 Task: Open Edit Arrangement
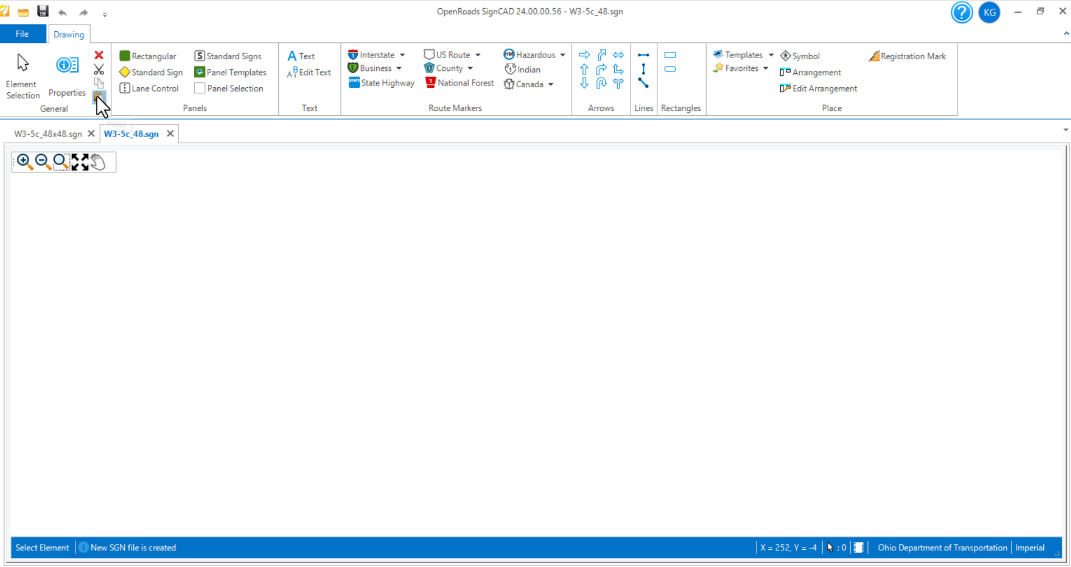(818, 88)
